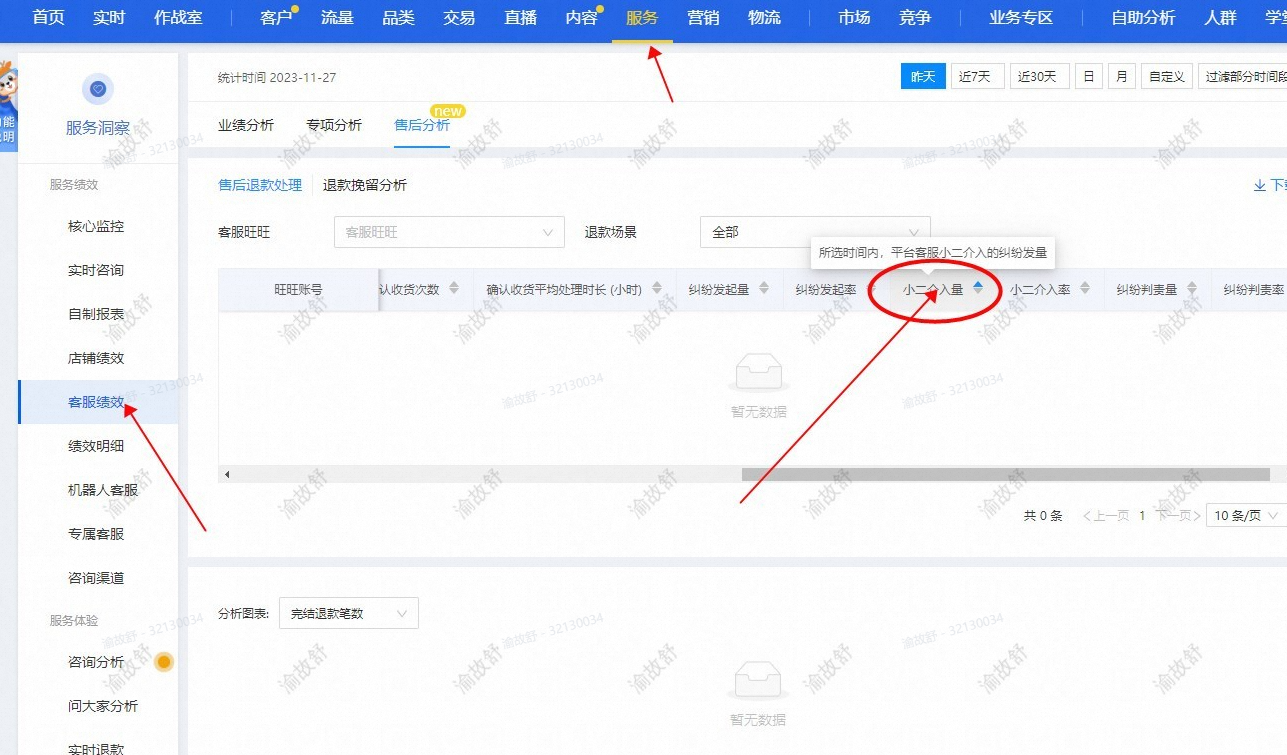The image size is (1287, 755).
Task: Sort by 纠纷判责量 column arrows
Action: (x=1192, y=288)
